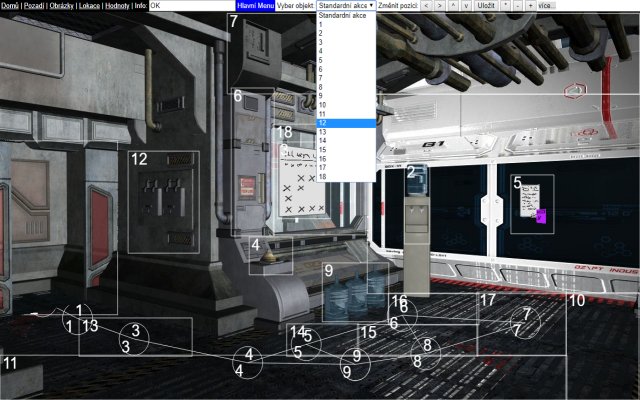Click the Info text field showing OK
The image size is (640, 400).
192,6
